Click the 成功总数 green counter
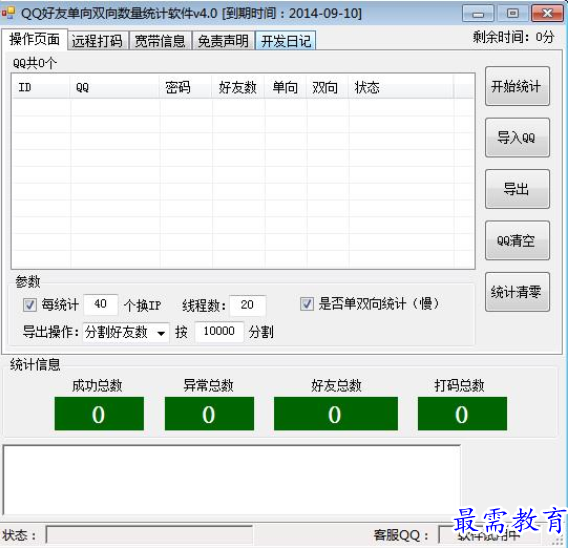This screenshot has width=575, height=552. 99,414
